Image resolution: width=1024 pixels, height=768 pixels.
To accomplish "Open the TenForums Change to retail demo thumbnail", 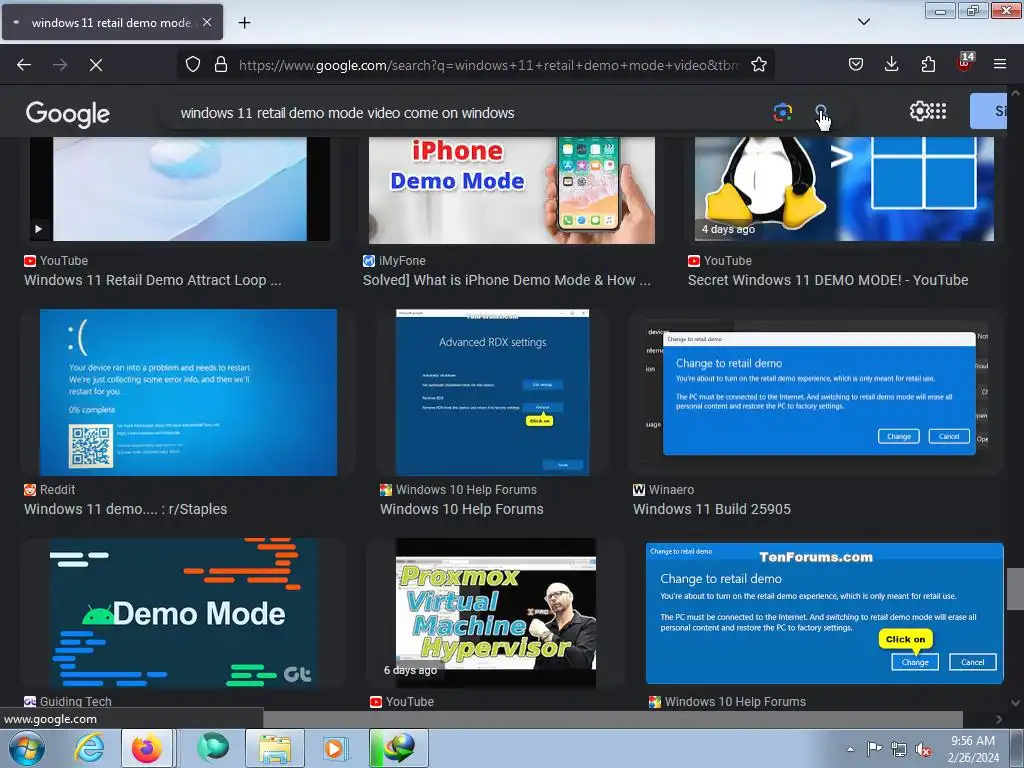I will coord(824,613).
